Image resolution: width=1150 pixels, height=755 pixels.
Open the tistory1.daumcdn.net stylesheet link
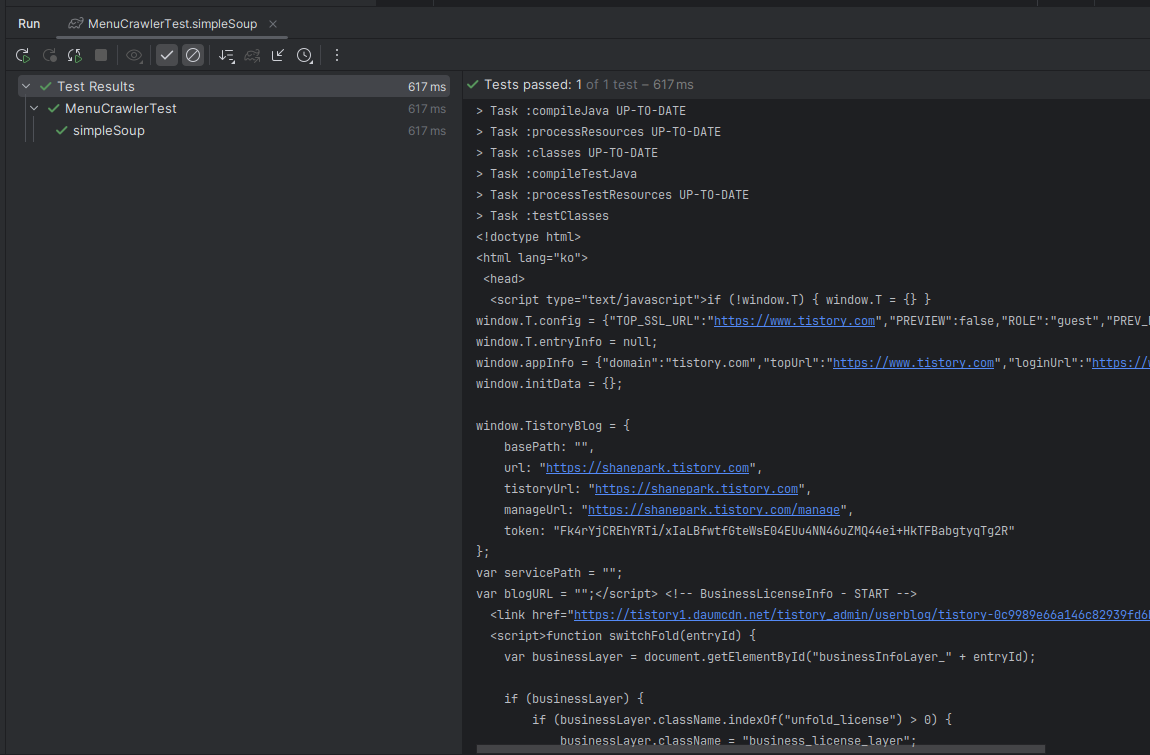tap(862, 614)
